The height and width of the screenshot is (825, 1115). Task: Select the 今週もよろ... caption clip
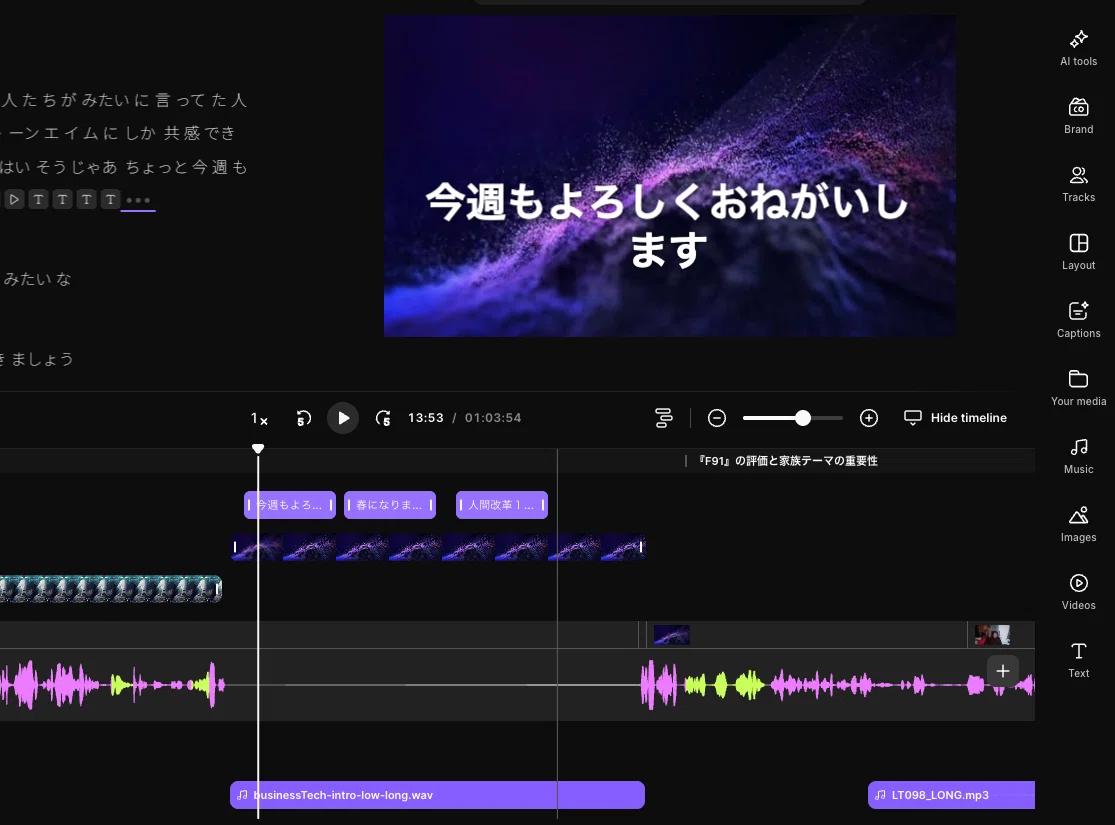tap(289, 505)
